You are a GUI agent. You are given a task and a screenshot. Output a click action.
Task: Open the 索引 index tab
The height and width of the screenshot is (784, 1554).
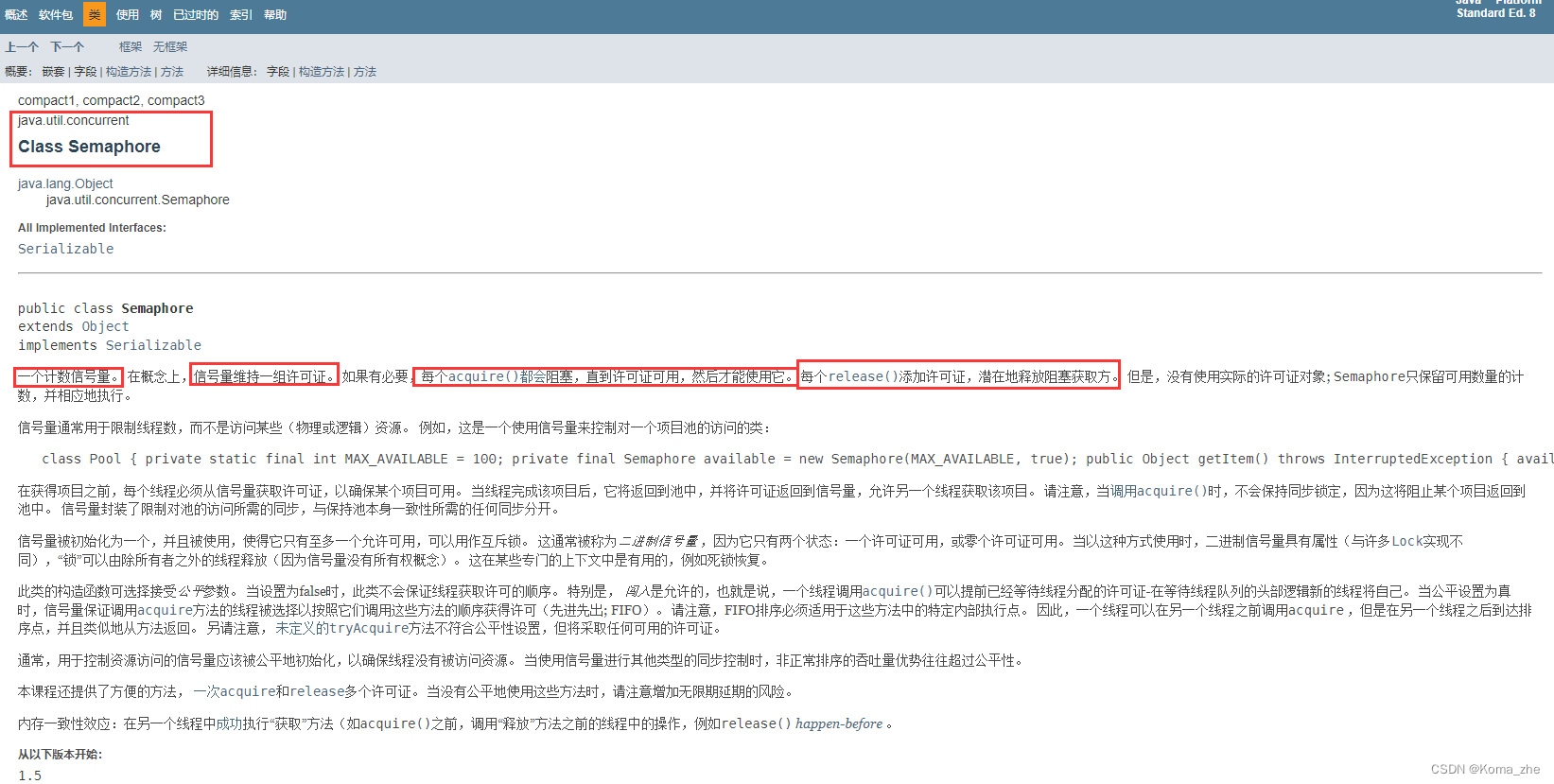coord(241,15)
